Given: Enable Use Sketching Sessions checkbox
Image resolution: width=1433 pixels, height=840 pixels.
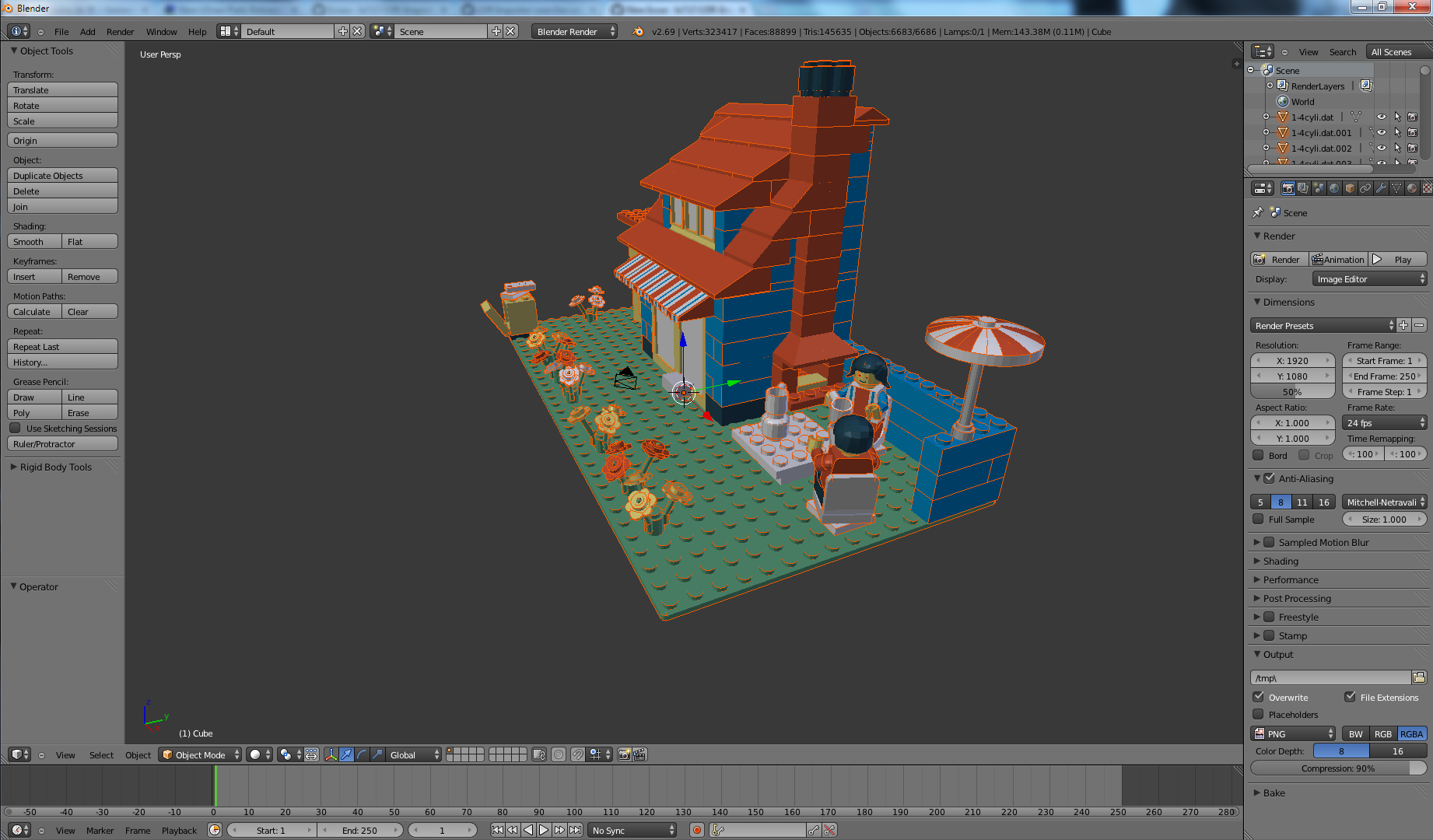Looking at the screenshot, I should (15, 428).
